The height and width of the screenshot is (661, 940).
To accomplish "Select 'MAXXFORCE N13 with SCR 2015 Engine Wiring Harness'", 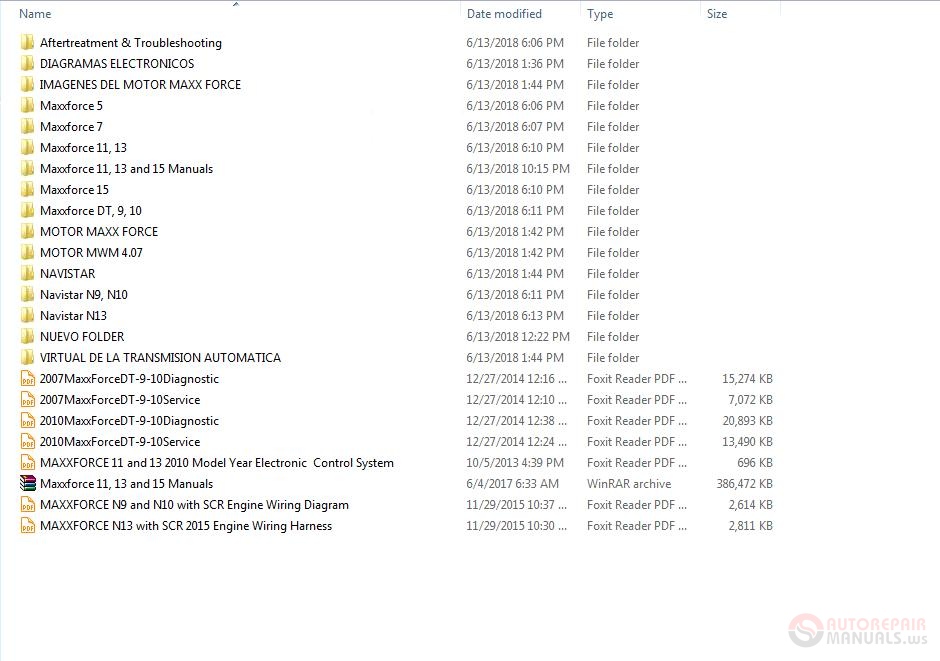I will pyautogui.click(x=186, y=526).
